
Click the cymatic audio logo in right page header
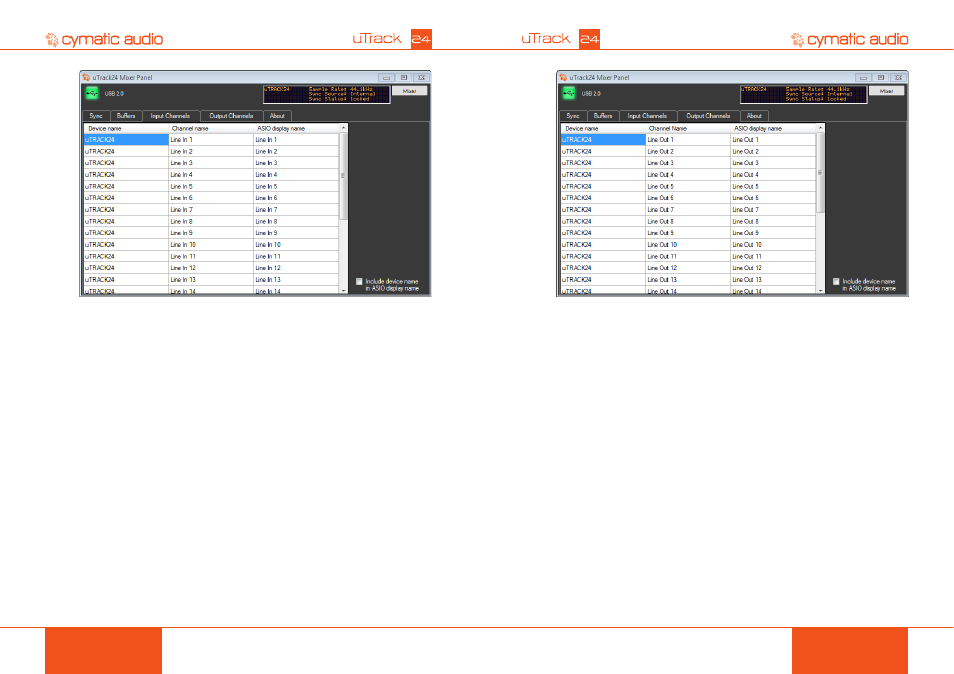coord(849,40)
